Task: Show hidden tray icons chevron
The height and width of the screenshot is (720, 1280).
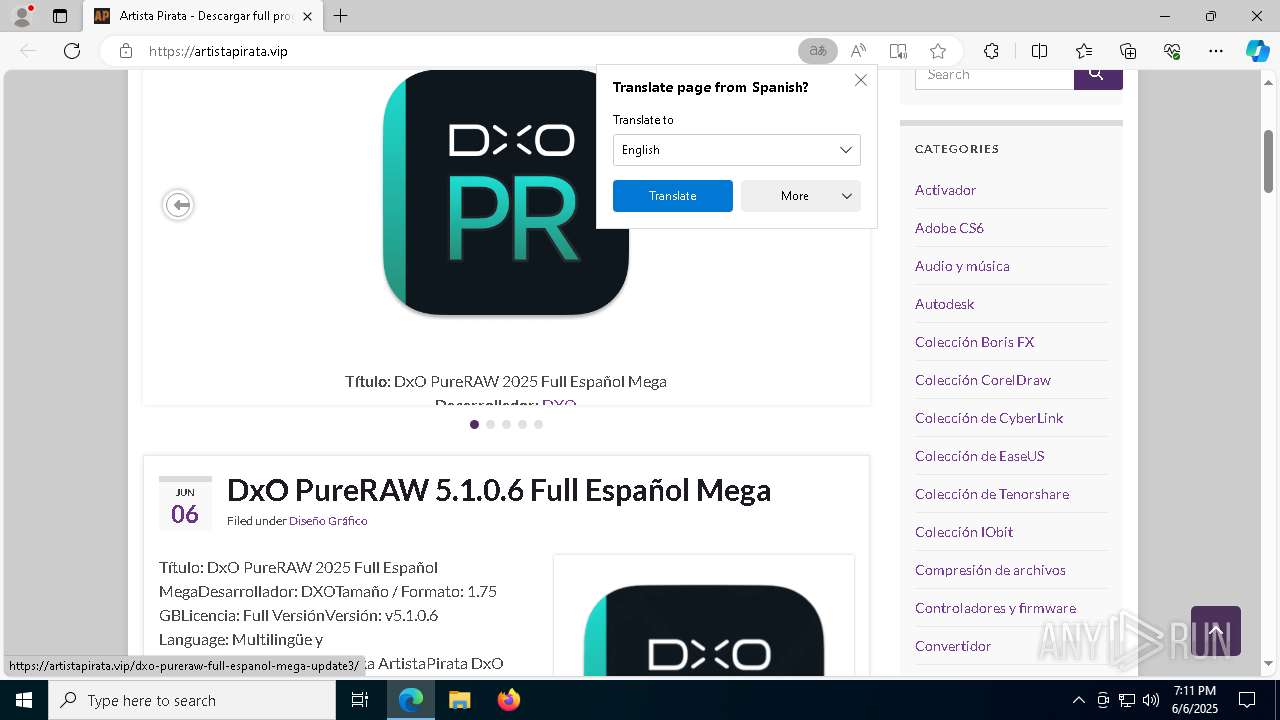Action: click(1078, 700)
